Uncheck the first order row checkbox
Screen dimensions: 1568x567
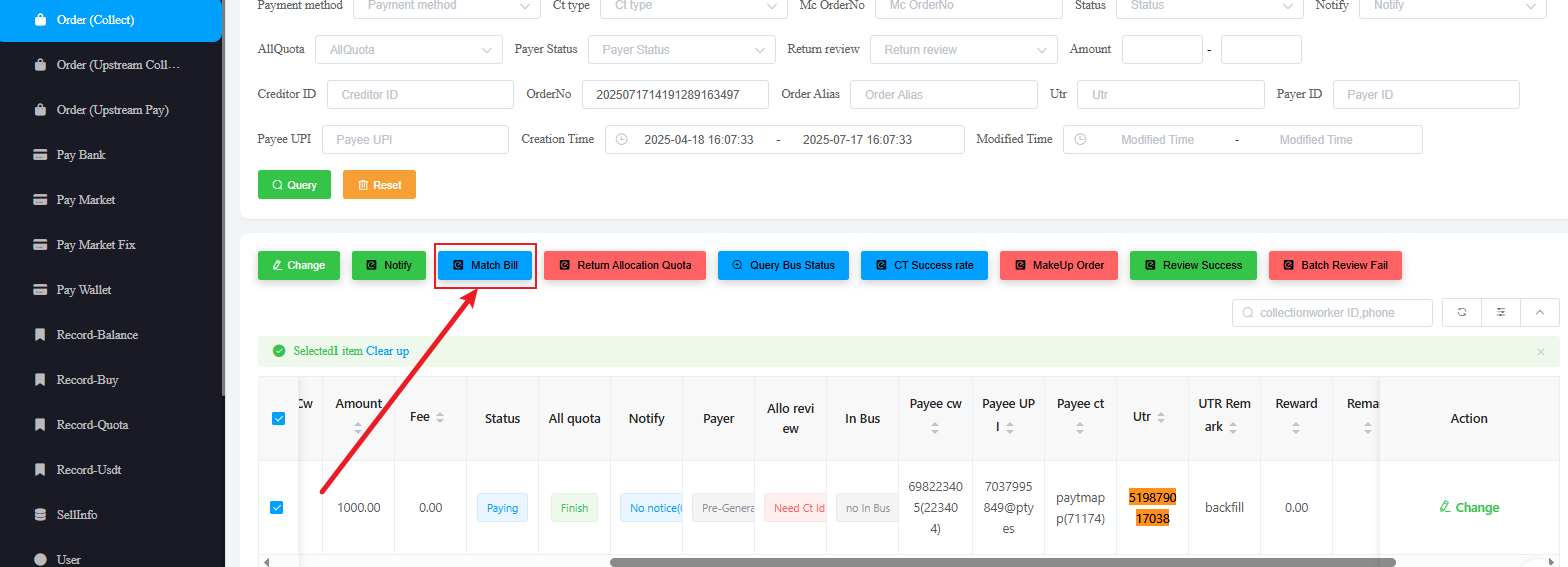[277, 508]
